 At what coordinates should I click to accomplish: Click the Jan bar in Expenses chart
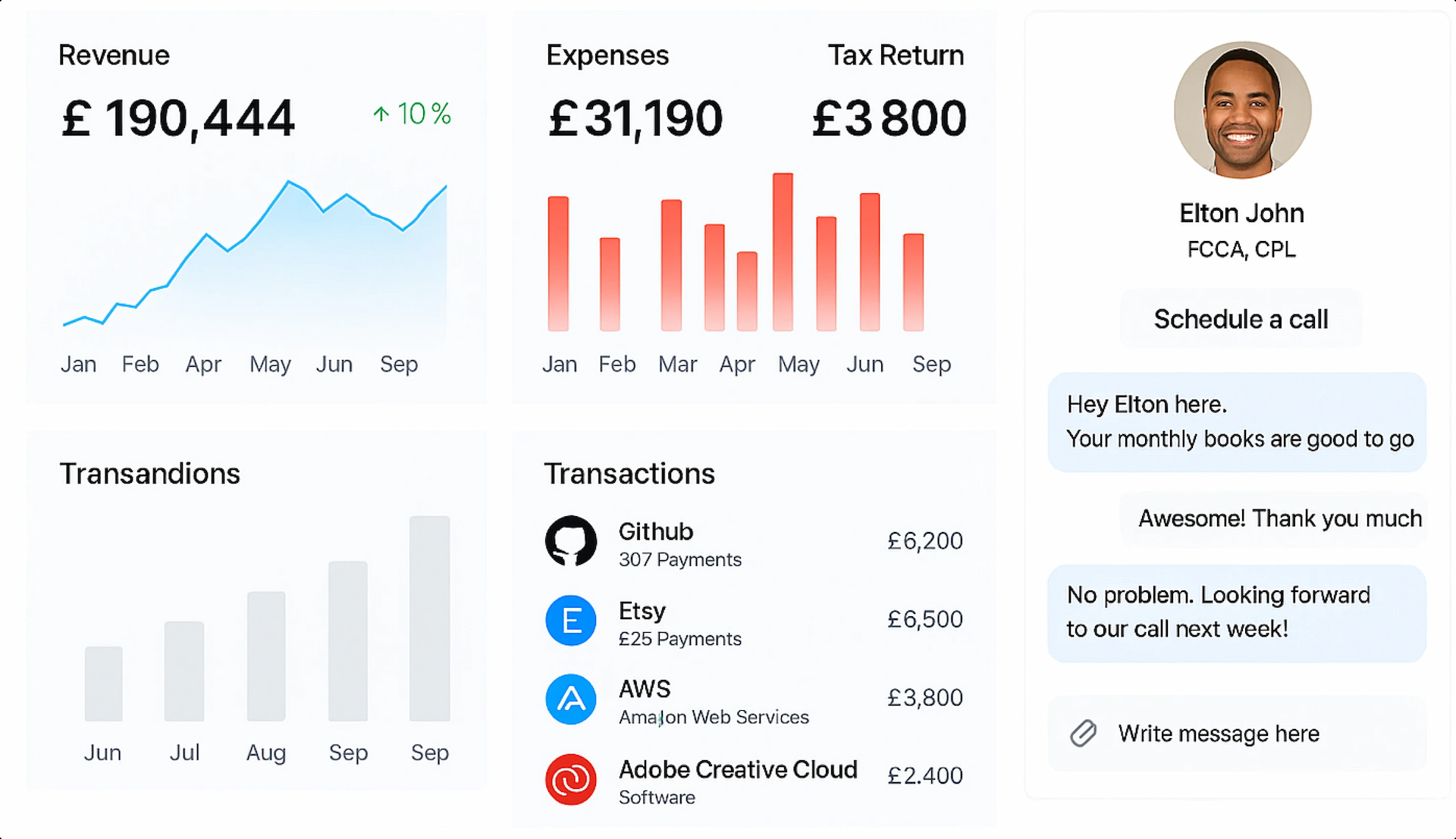pyautogui.click(x=558, y=263)
